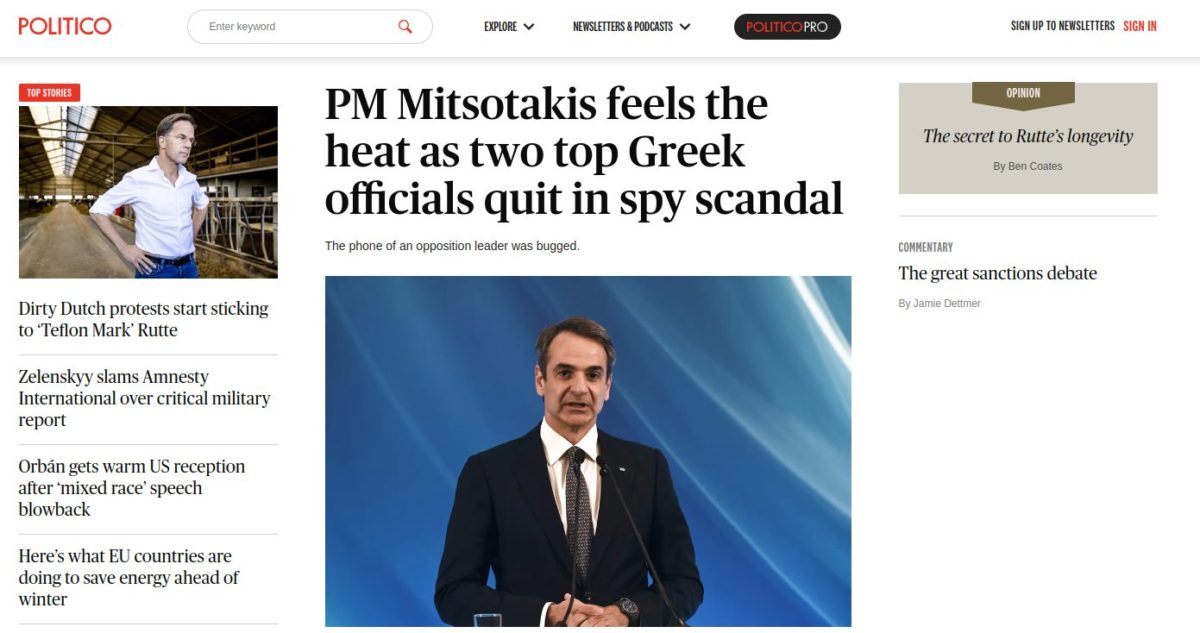Open Zelenskyy slams Amnesty International story
The height and width of the screenshot is (633, 1200).
point(144,398)
